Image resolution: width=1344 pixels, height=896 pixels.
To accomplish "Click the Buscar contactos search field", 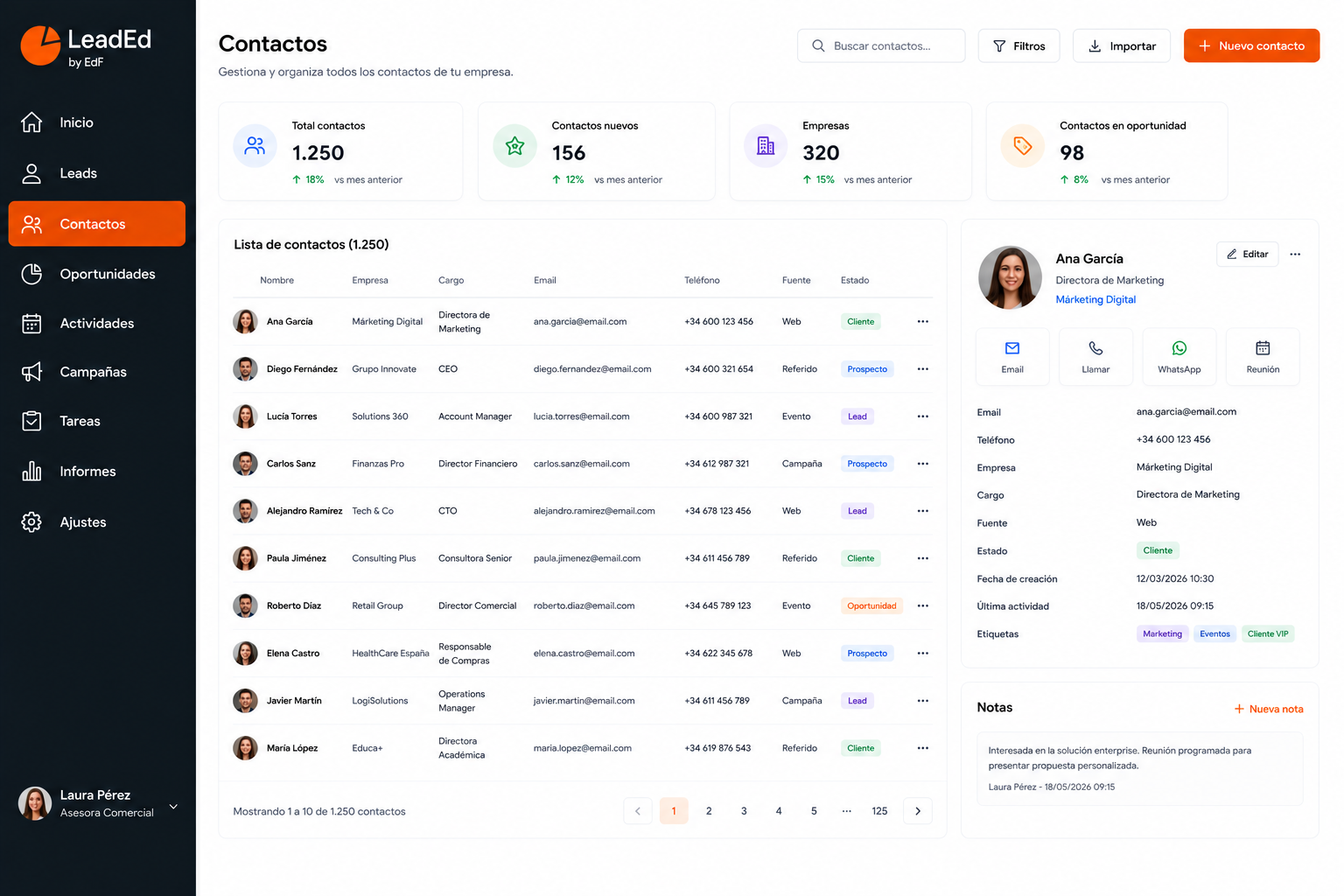I will coord(881,45).
